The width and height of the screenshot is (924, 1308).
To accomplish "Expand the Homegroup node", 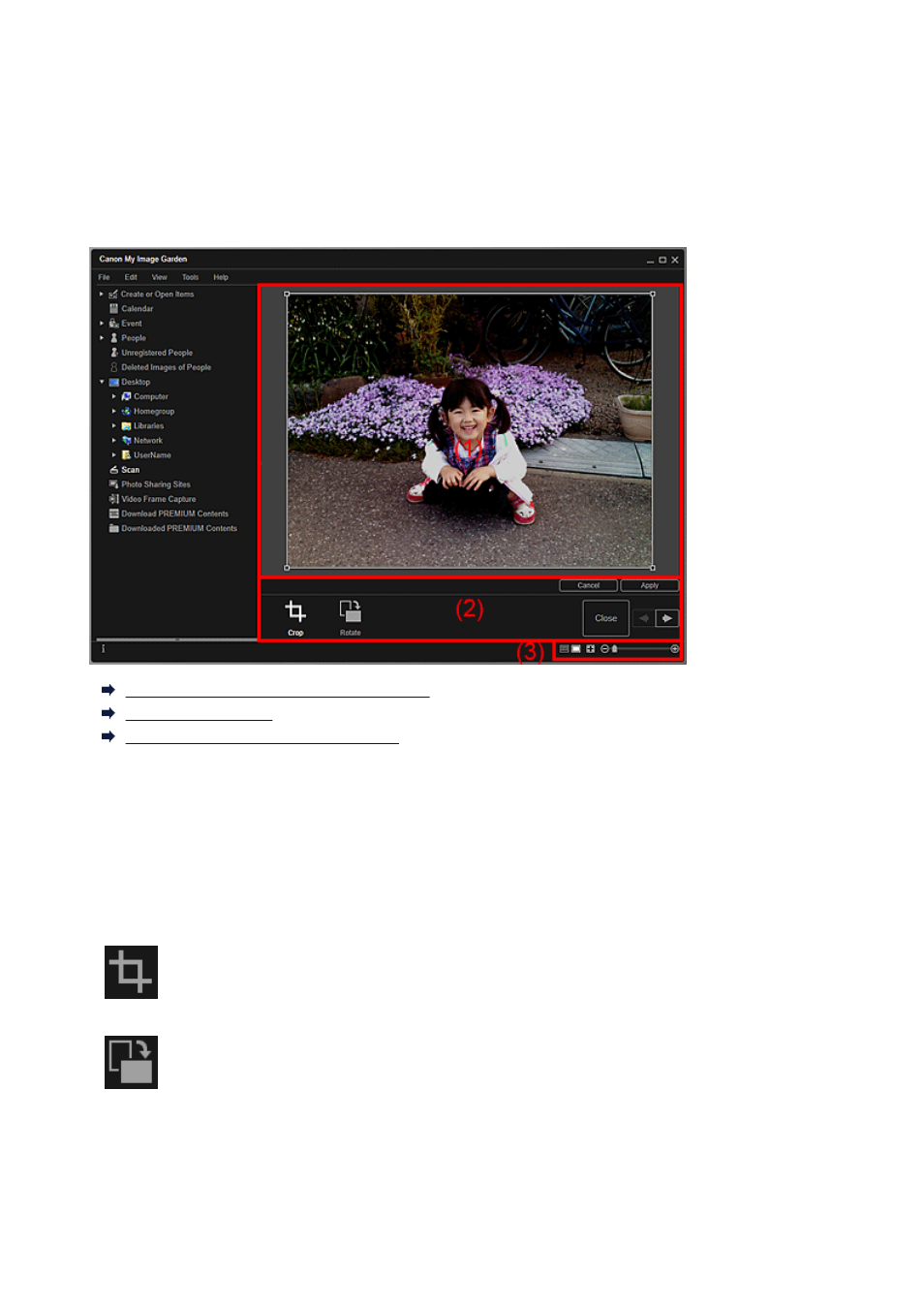I will coord(114,411).
